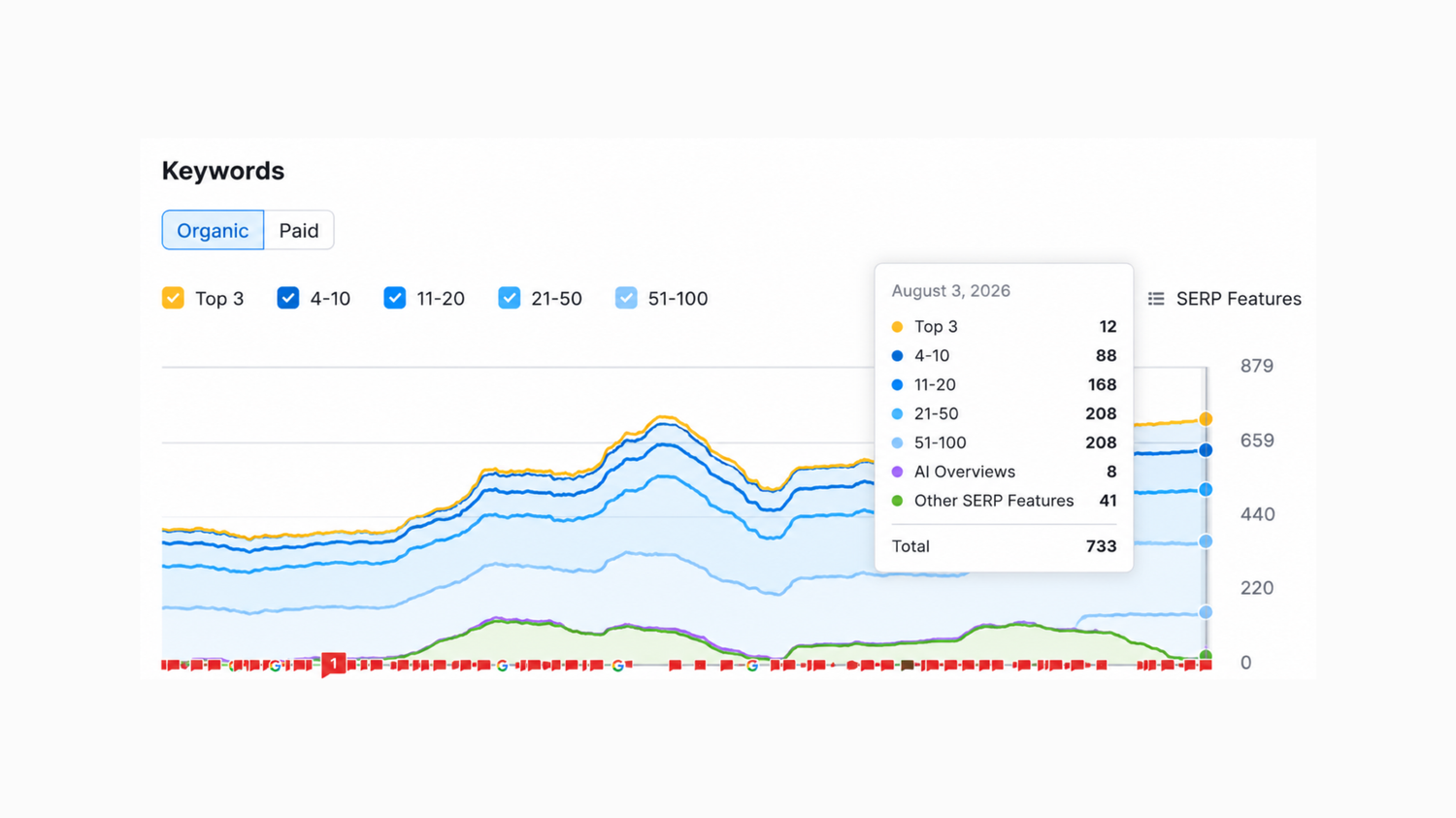The height and width of the screenshot is (818, 1456).
Task: Click the 51-100 row label in the tooltip
Action: click(x=941, y=443)
